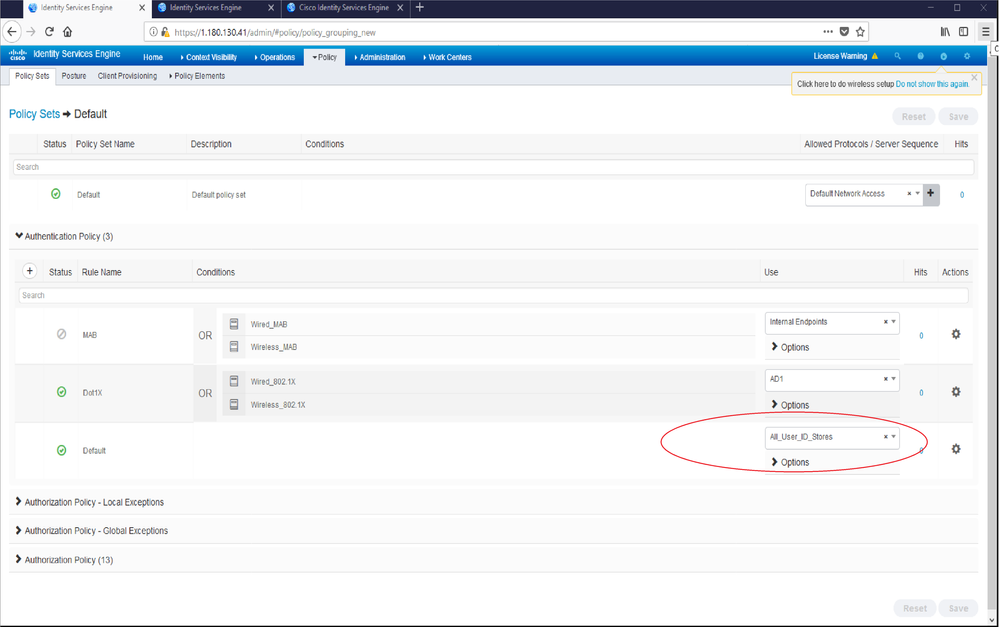Close the wireless setup notification
The image size is (999, 627).
974,77
